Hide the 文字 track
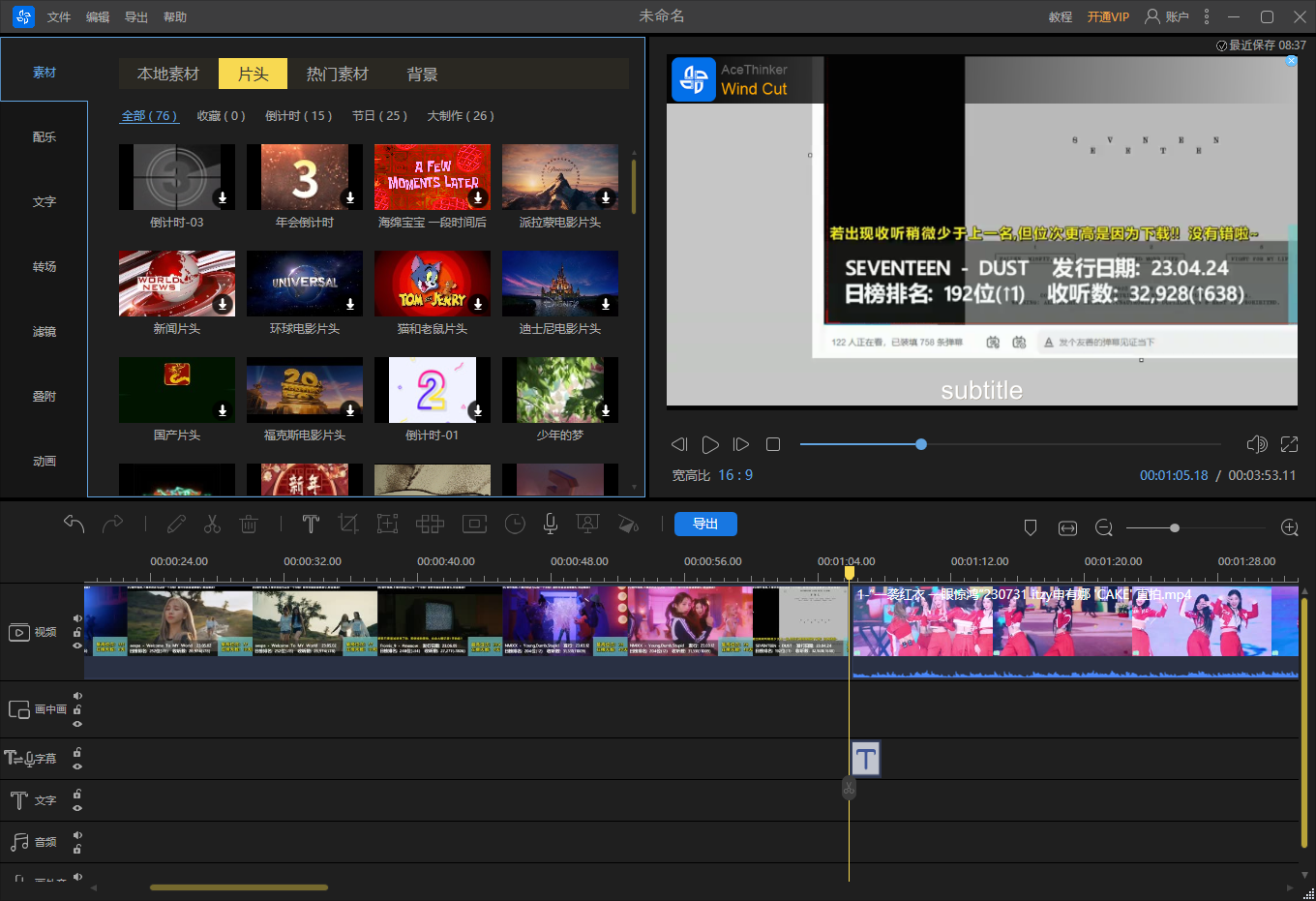Viewport: 1316px width, 901px height. (77, 807)
